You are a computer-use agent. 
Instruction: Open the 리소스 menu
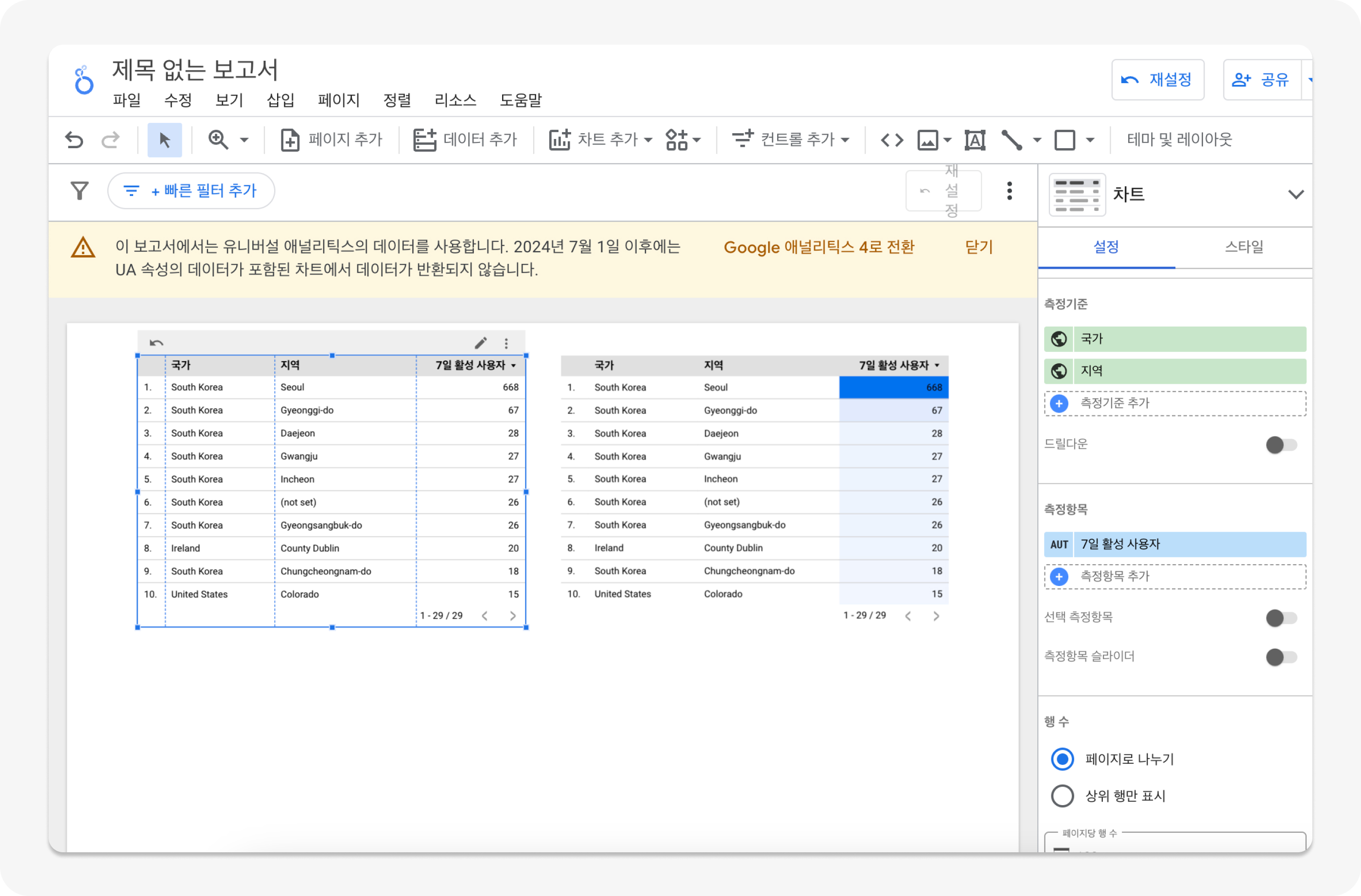pyautogui.click(x=455, y=100)
